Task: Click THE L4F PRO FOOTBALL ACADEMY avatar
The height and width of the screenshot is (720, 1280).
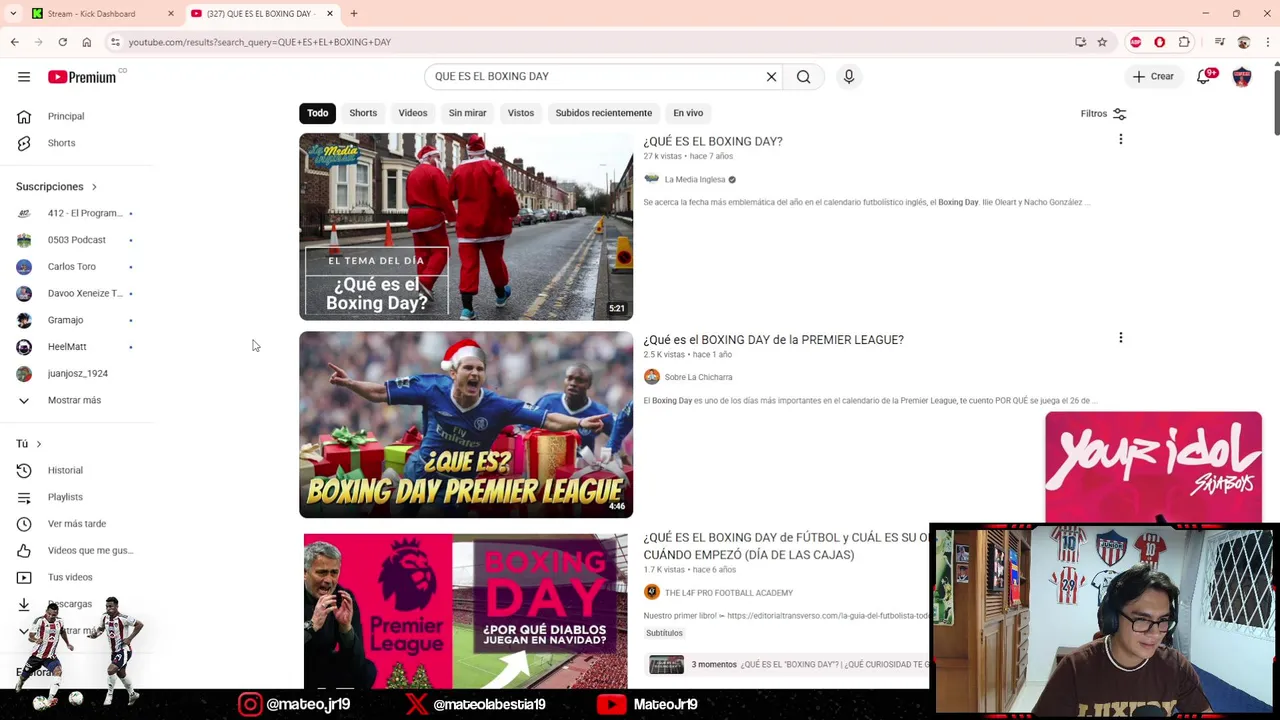Action: (x=652, y=592)
